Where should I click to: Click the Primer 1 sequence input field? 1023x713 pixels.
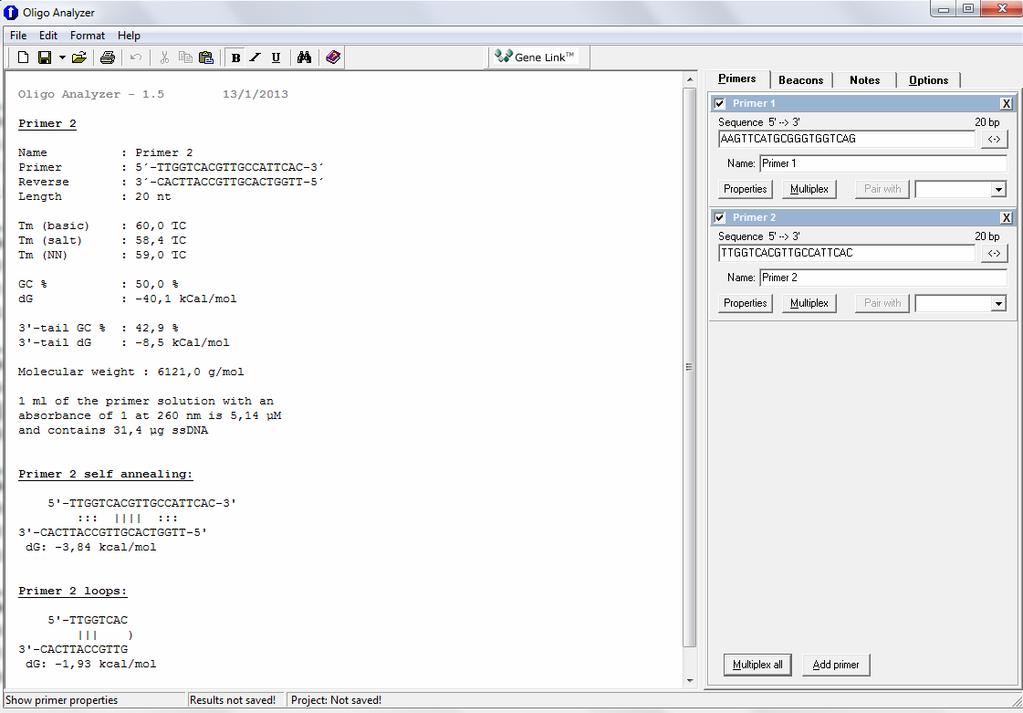(846, 139)
